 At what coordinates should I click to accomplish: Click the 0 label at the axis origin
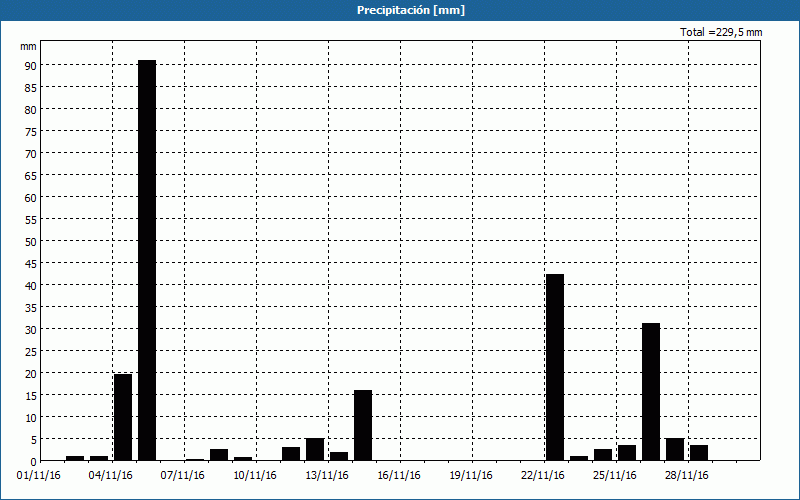(x=34, y=462)
